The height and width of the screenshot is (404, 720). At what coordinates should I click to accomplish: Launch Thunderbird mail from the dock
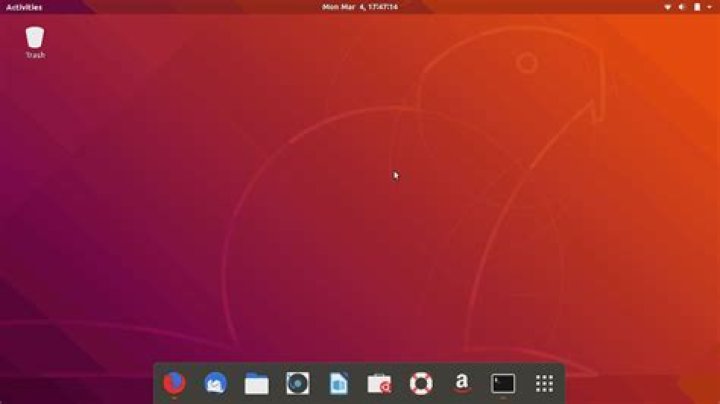coord(215,383)
